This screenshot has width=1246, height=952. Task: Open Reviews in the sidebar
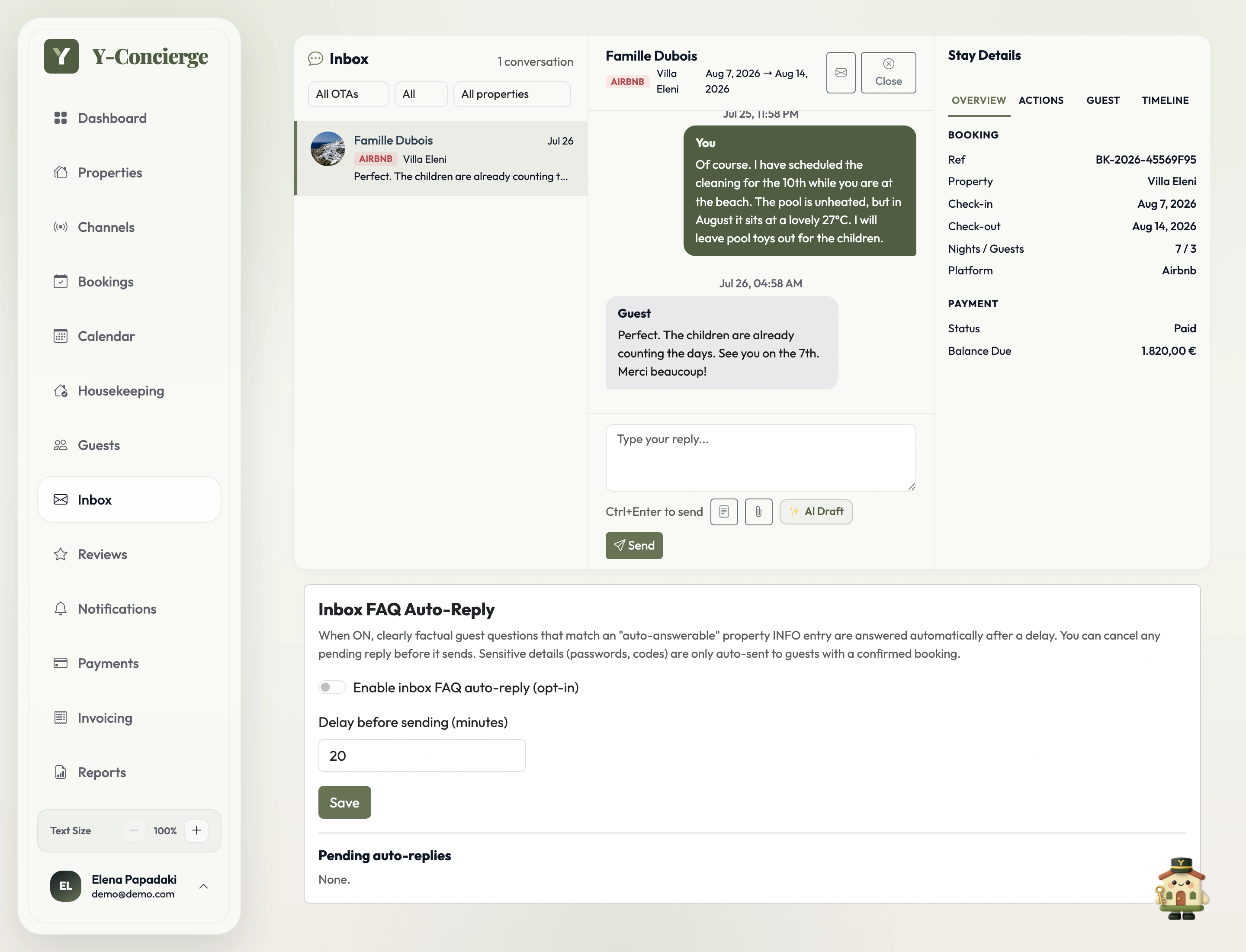[x=129, y=554]
